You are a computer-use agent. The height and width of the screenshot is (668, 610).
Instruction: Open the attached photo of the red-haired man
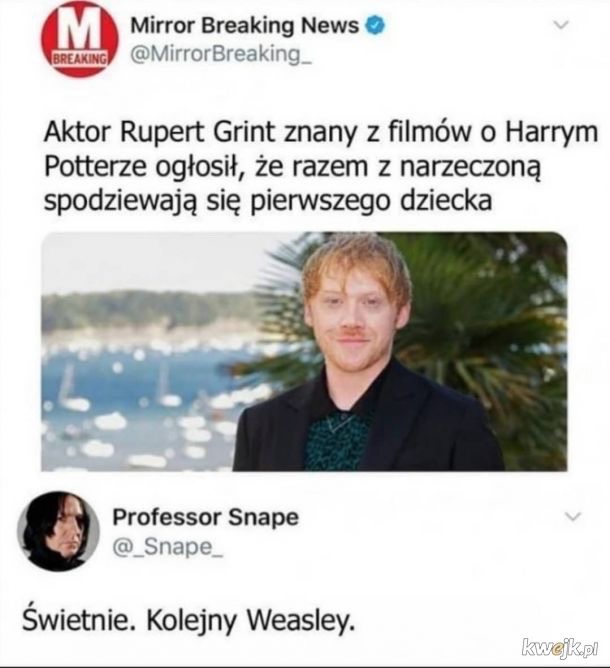pos(304,351)
